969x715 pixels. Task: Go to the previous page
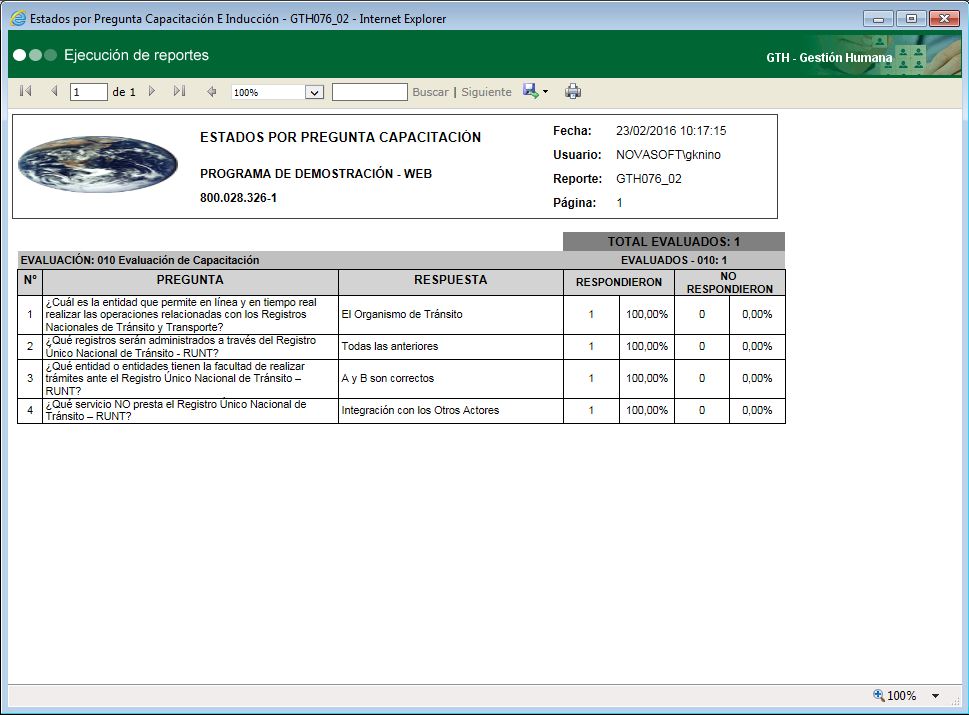tap(52, 91)
